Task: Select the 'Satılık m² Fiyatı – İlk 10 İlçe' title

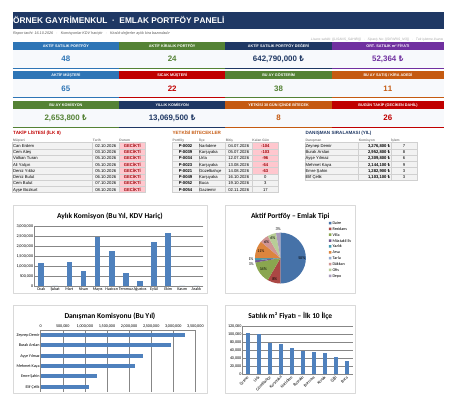Action: click(290, 316)
